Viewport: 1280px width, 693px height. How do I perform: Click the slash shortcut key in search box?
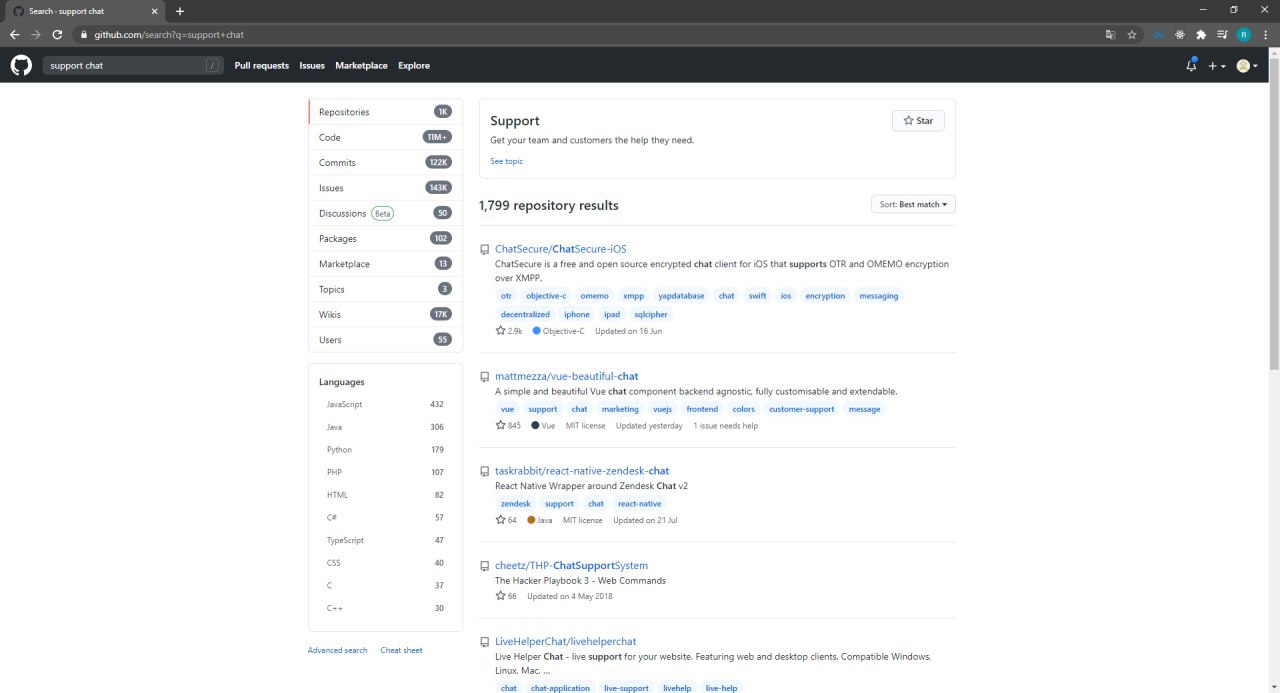212,65
